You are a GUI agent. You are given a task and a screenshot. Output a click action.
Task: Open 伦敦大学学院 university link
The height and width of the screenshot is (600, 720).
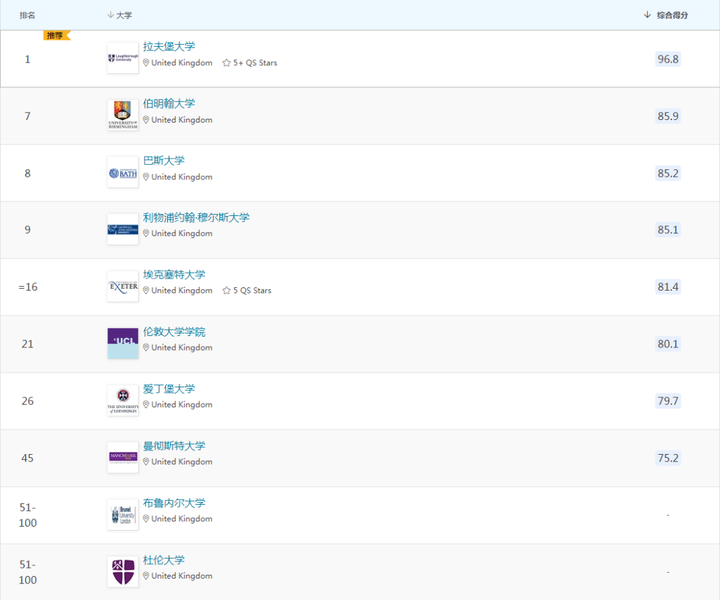click(x=174, y=331)
